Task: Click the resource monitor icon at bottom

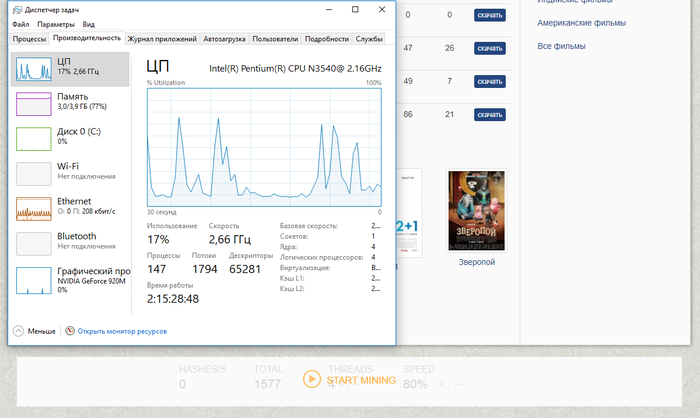Action: (x=69, y=331)
